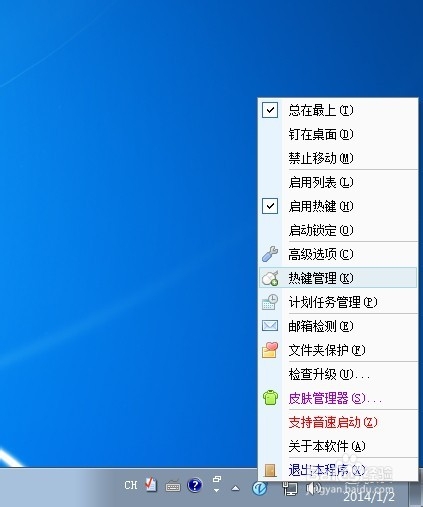Open 关于本软件 (A) entry
The height and width of the screenshot is (507, 423).
coord(338,446)
